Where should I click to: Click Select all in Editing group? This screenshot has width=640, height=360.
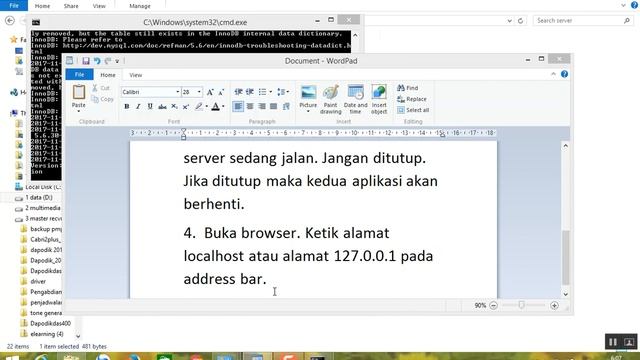[413, 110]
